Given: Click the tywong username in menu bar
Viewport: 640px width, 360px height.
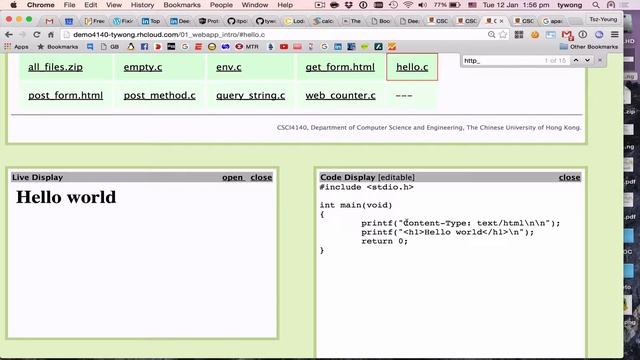Looking at the screenshot, I should point(569,5).
